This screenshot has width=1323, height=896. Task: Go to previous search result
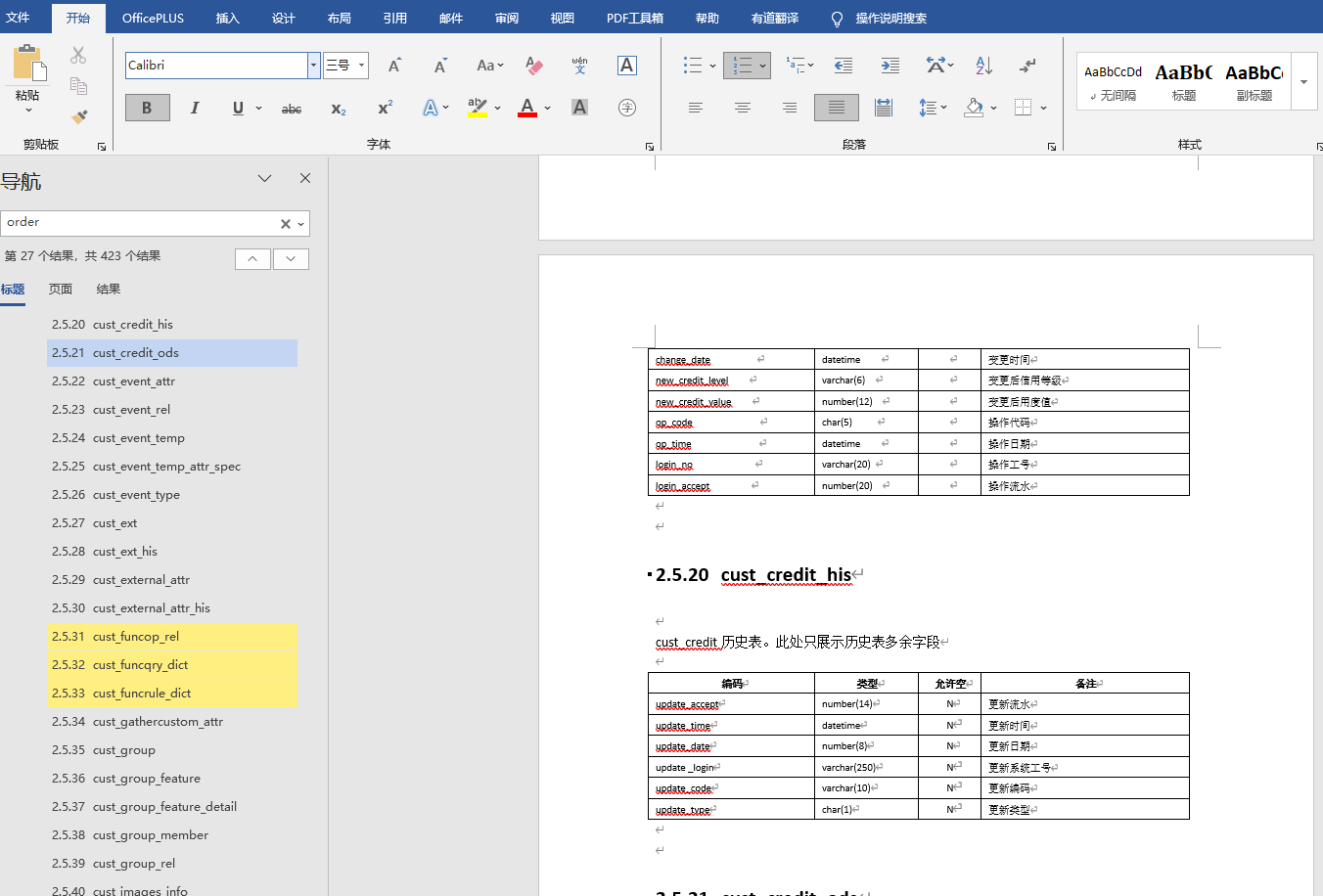tap(252, 258)
